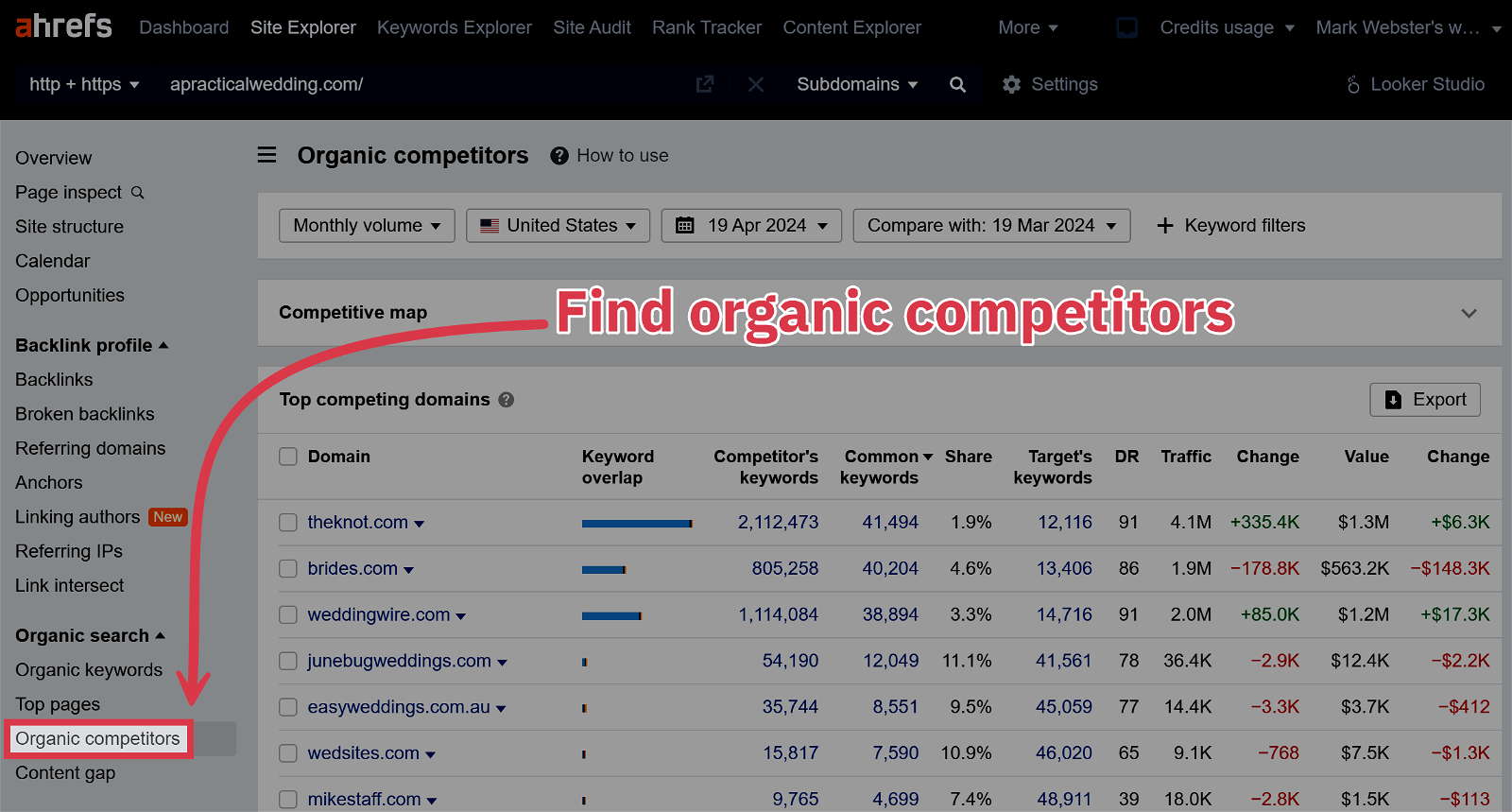
Task: Toggle the select-all Domain checkbox
Action: [288, 457]
